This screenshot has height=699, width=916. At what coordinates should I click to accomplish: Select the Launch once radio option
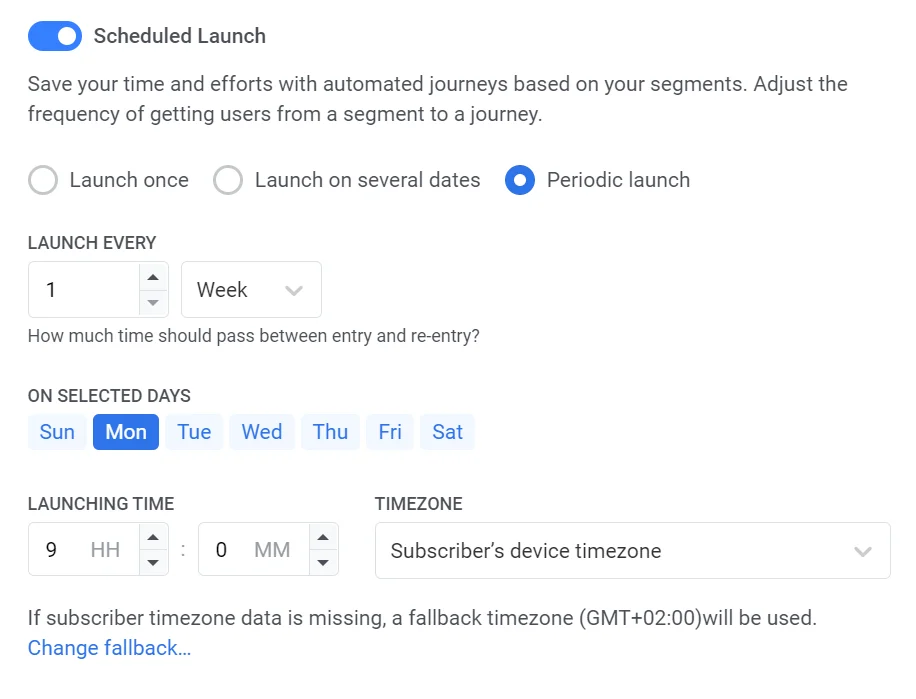pos(43,180)
